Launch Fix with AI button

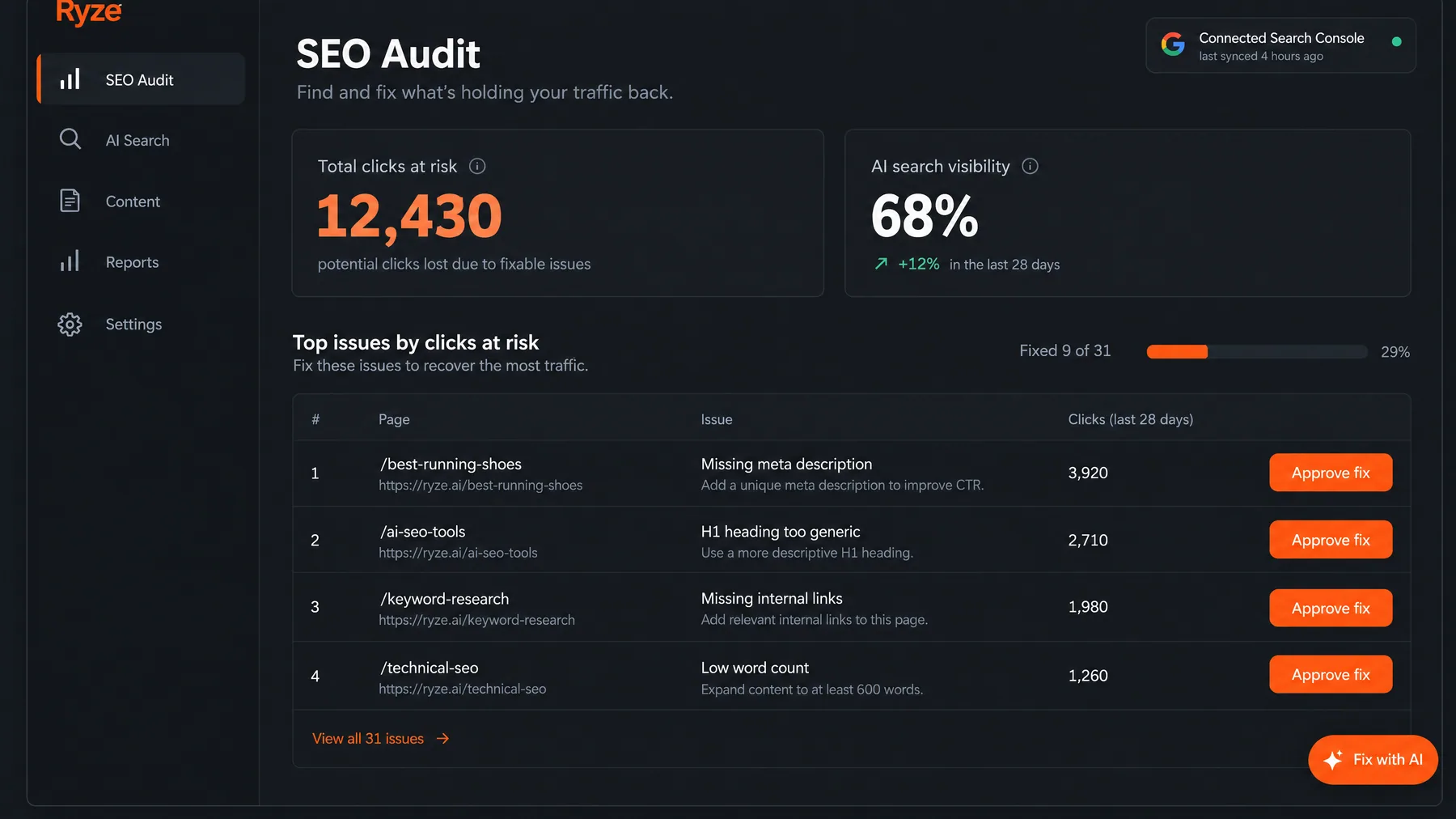coord(1373,759)
